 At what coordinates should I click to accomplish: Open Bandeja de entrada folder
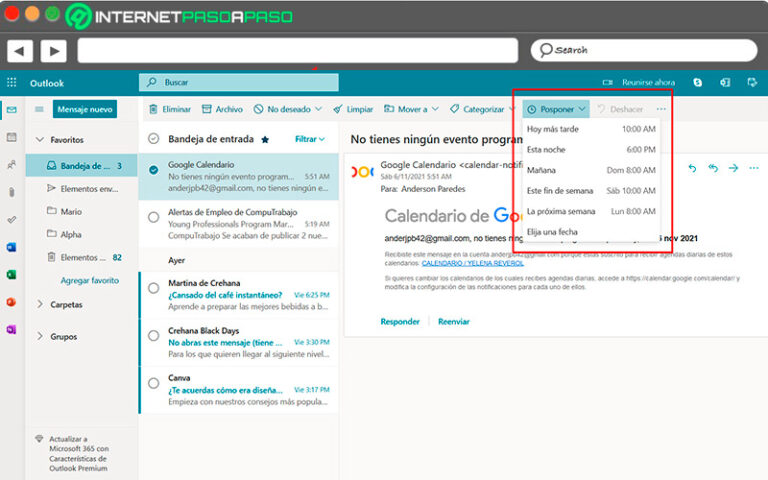click(82, 166)
